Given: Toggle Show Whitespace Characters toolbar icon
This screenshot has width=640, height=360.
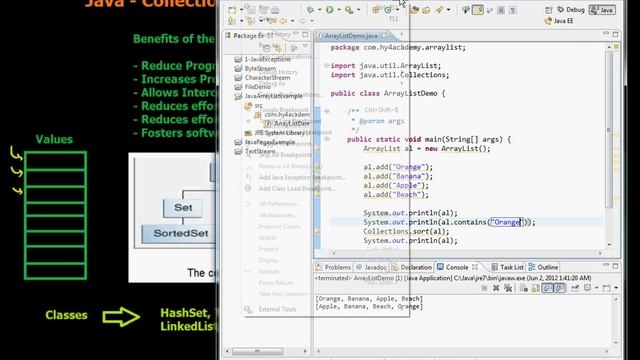Looking at the screenshot, I should pos(513,10).
